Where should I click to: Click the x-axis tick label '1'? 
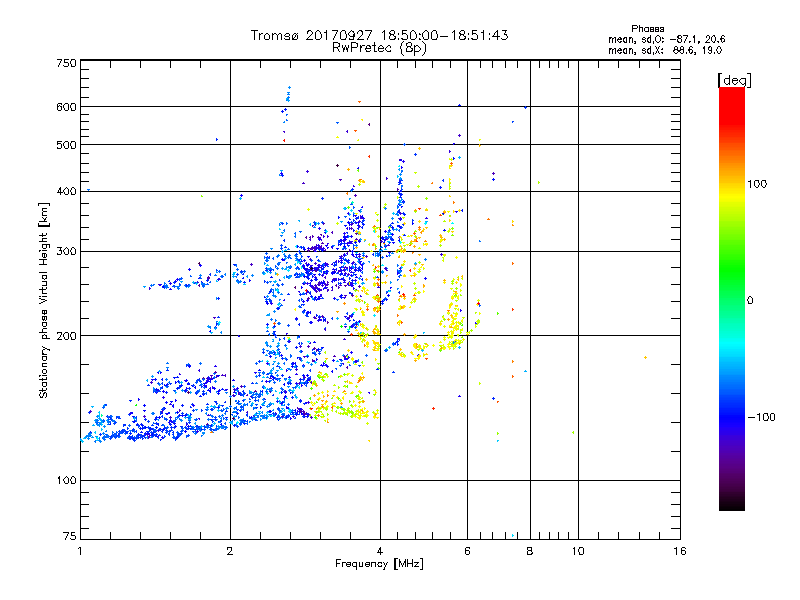pyautogui.click(x=80, y=551)
